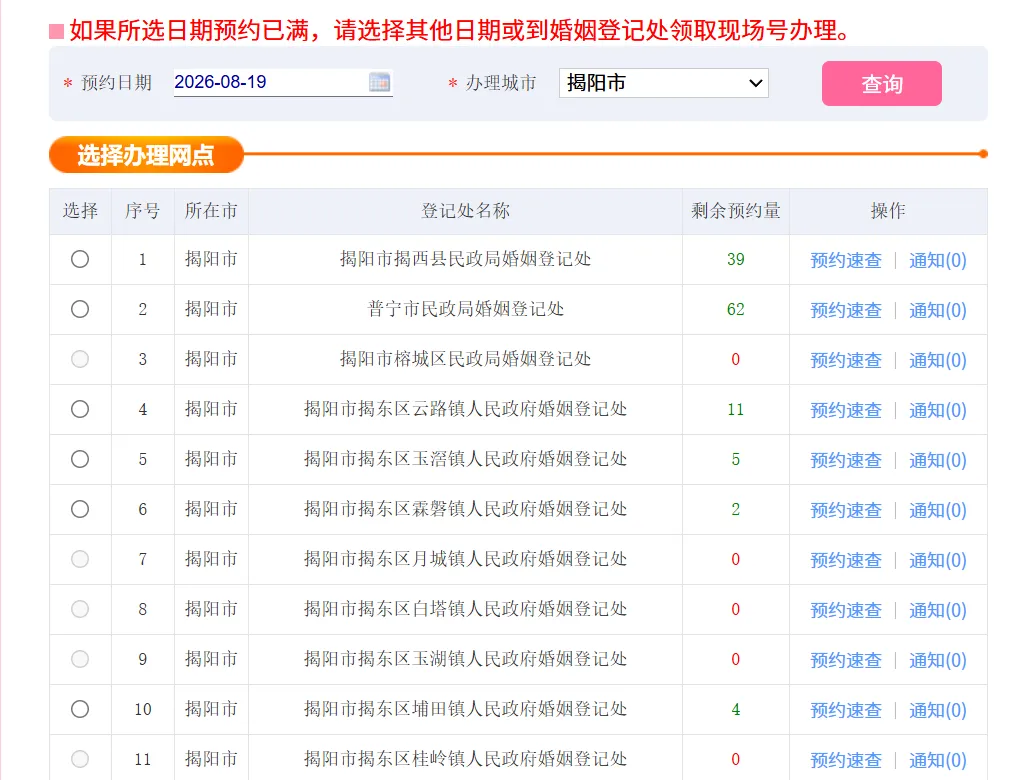The width and height of the screenshot is (1020, 780).
Task: Open 预约速查 for 普宁市民政局 row
Action: [846, 310]
